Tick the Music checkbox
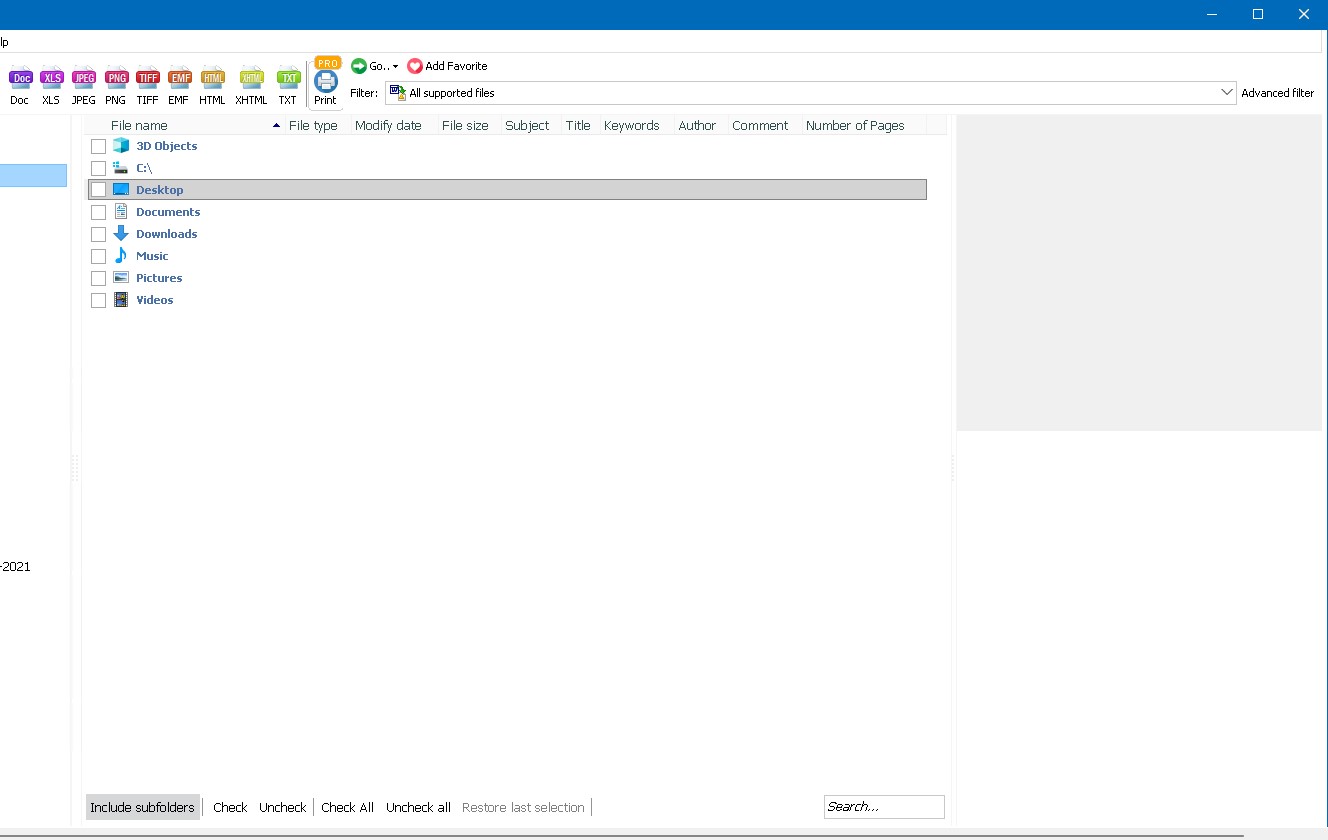 (98, 256)
